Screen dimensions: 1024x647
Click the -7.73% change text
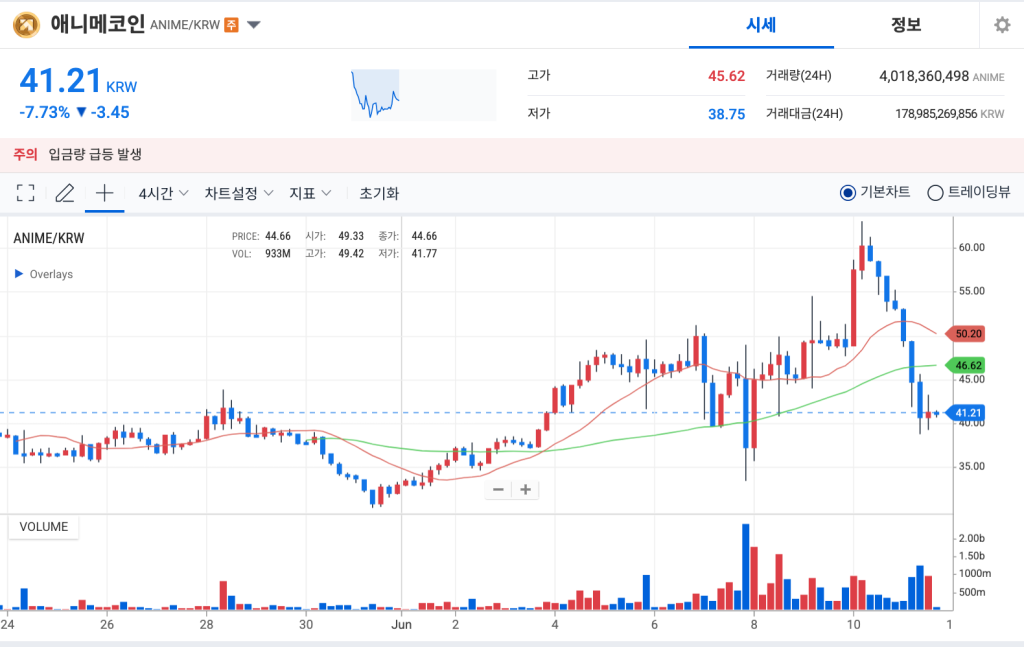[44, 112]
